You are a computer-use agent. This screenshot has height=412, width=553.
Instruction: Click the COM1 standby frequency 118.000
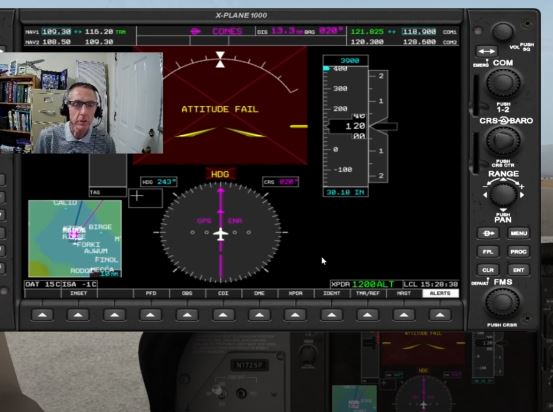419,32
